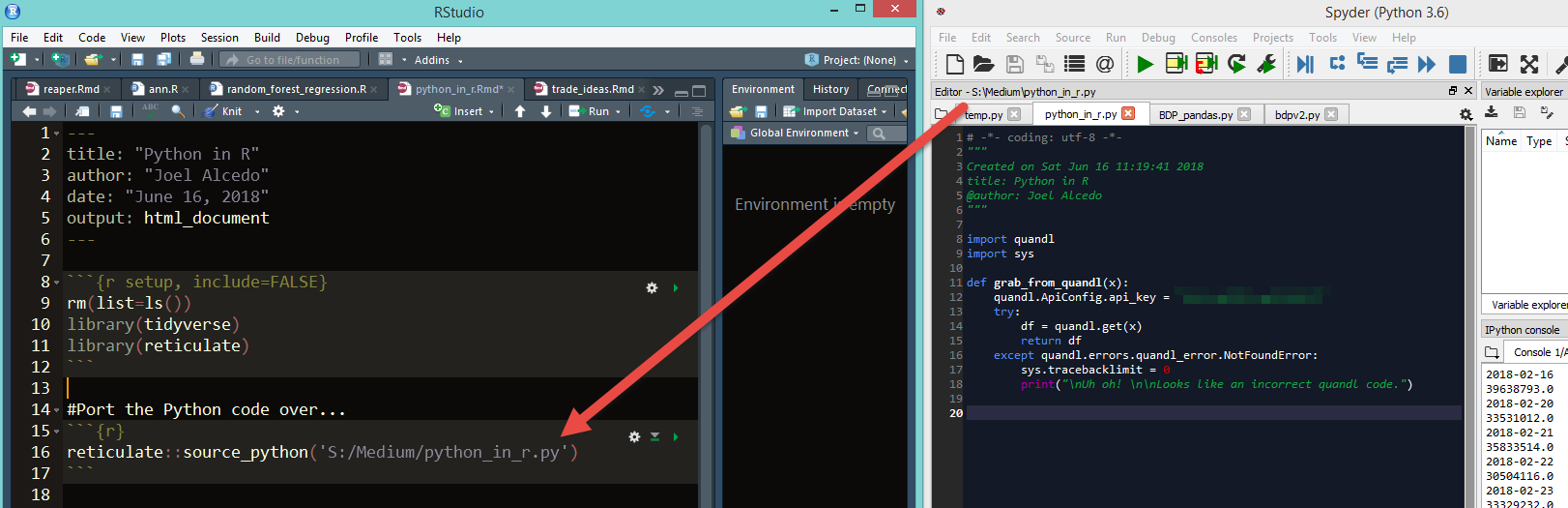Screen dimensions: 1568x508
Task: Create new file in Spyder
Action: coord(955,64)
